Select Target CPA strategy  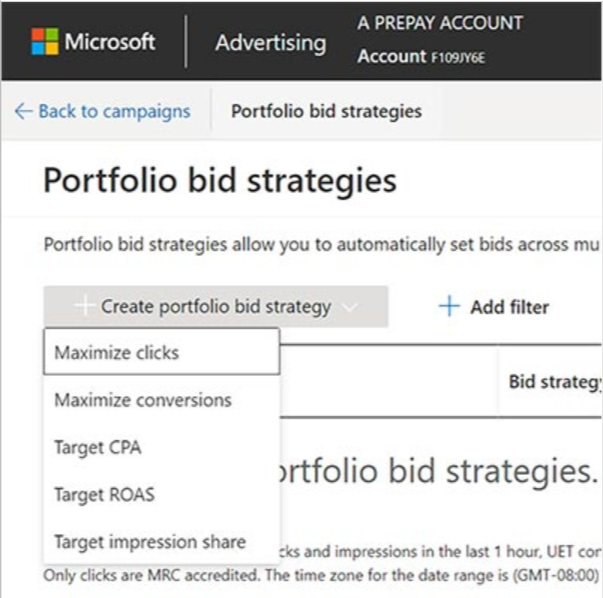point(162,447)
